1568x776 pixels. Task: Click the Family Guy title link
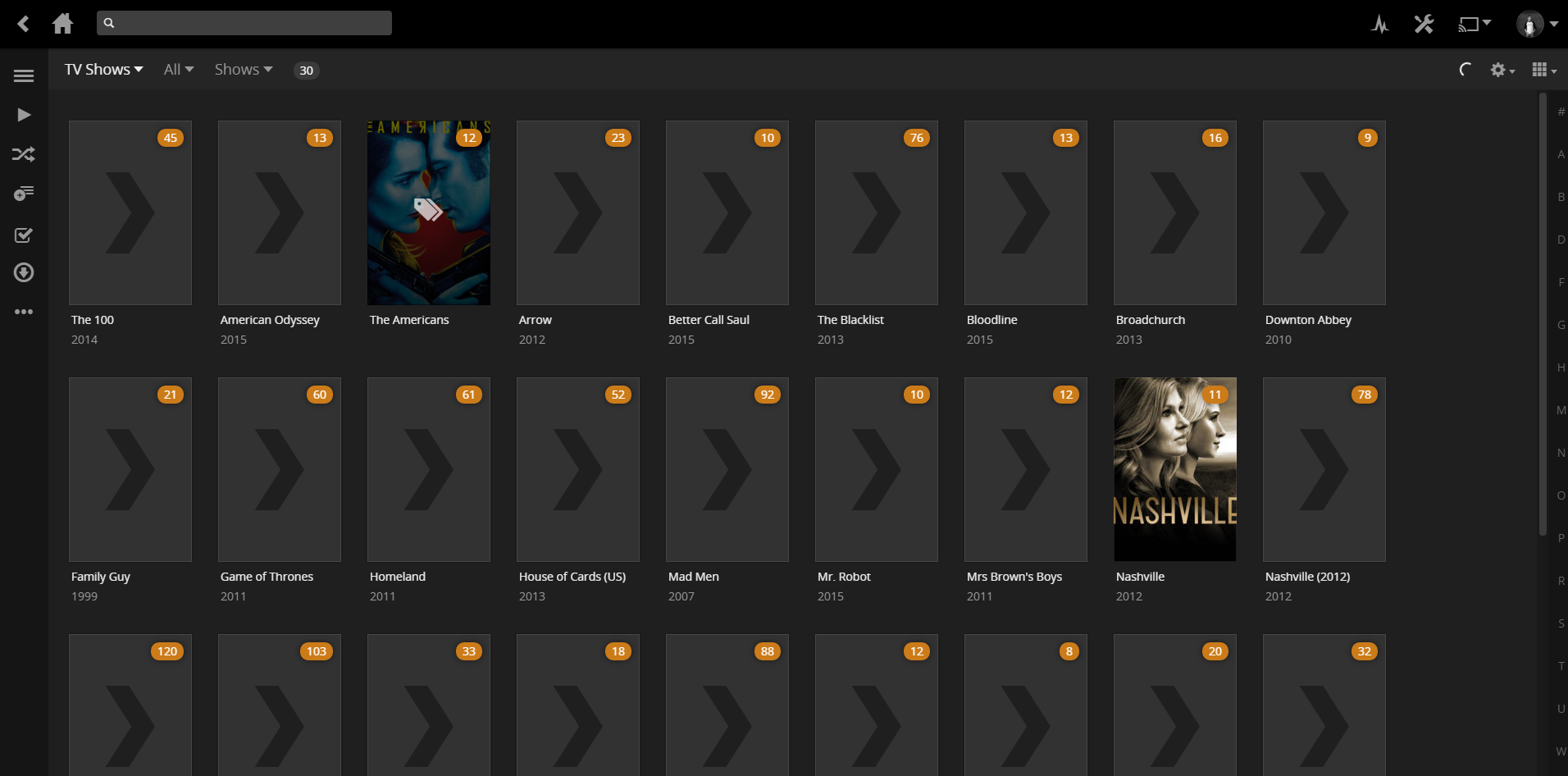(x=101, y=577)
